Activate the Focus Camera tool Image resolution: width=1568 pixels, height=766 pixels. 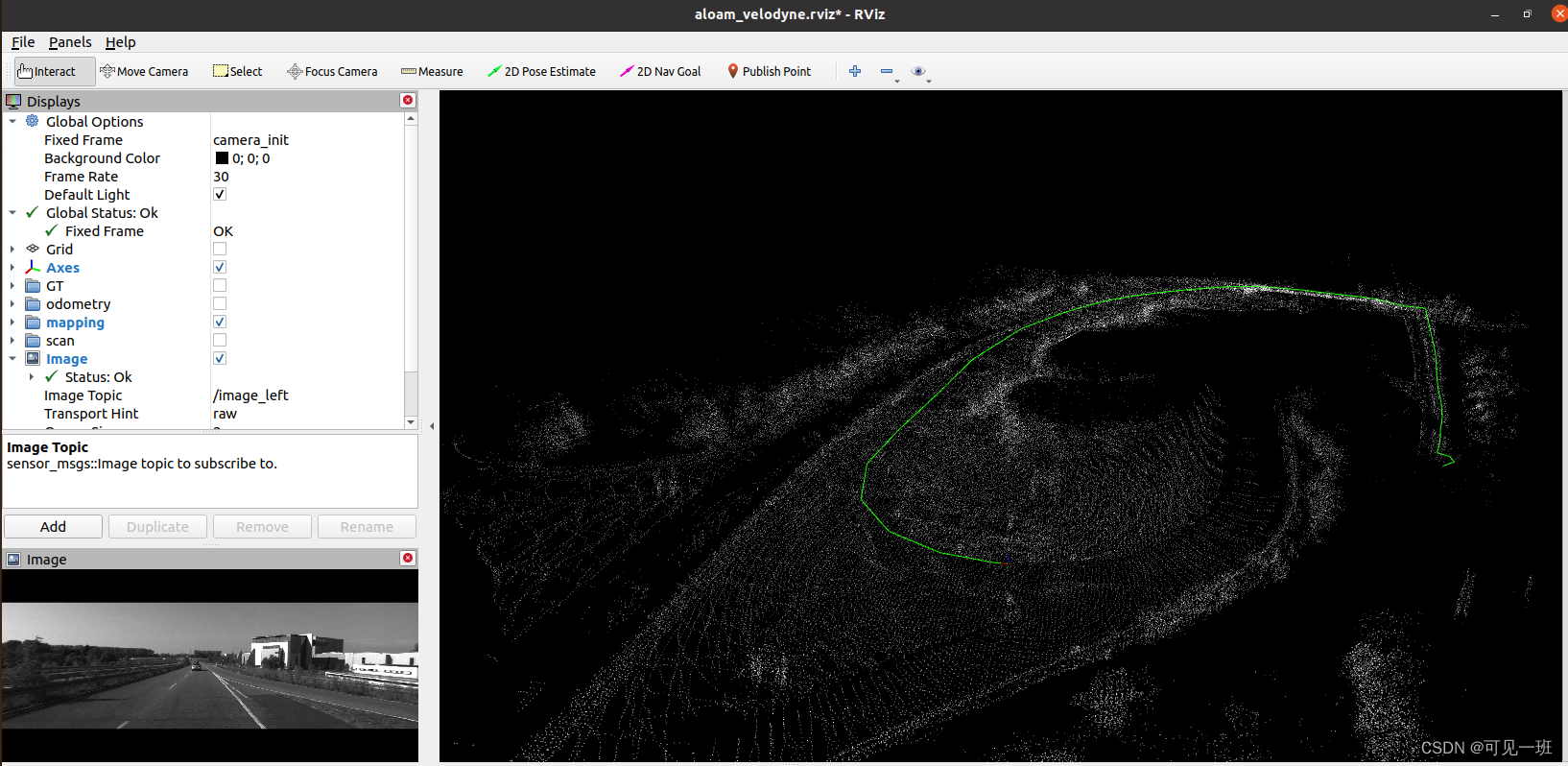tap(332, 71)
